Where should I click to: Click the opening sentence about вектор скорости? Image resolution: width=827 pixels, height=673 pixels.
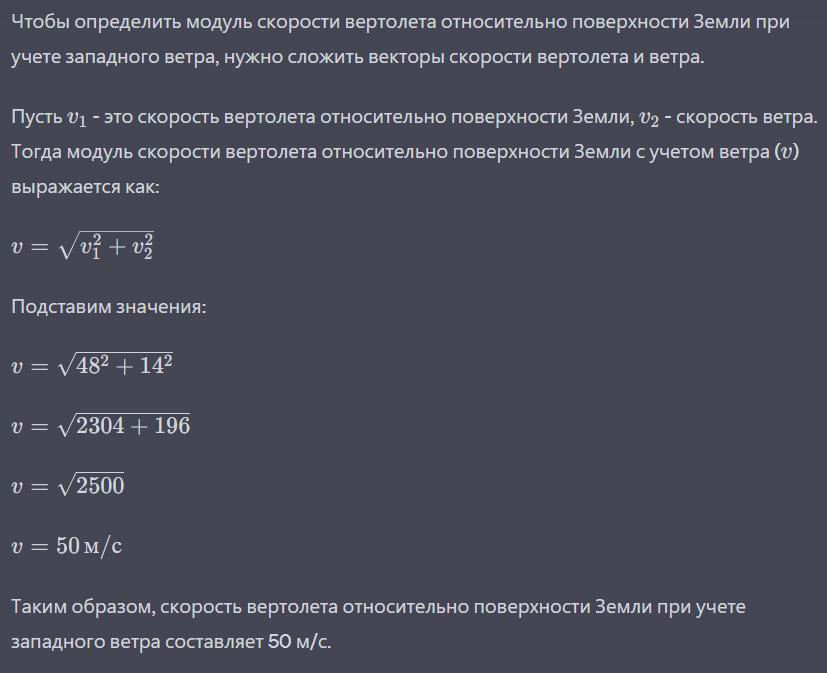400,39
